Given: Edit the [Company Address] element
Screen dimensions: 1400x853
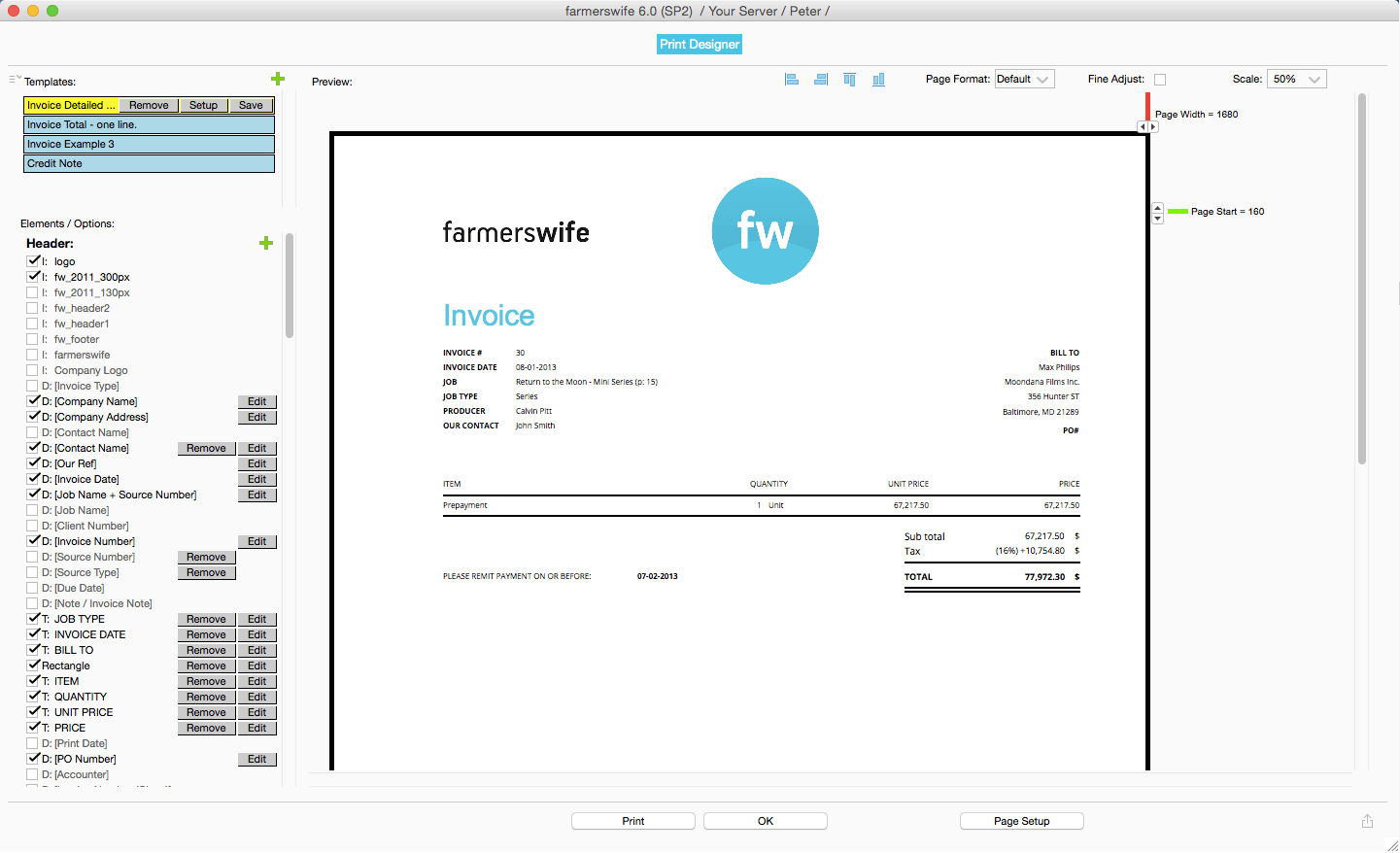Looking at the screenshot, I should [x=257, y=417].
